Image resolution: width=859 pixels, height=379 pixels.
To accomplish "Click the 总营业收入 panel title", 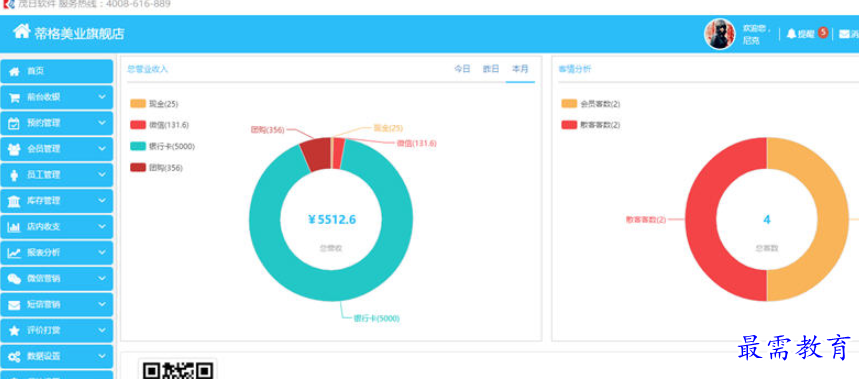I will point(147,69).
